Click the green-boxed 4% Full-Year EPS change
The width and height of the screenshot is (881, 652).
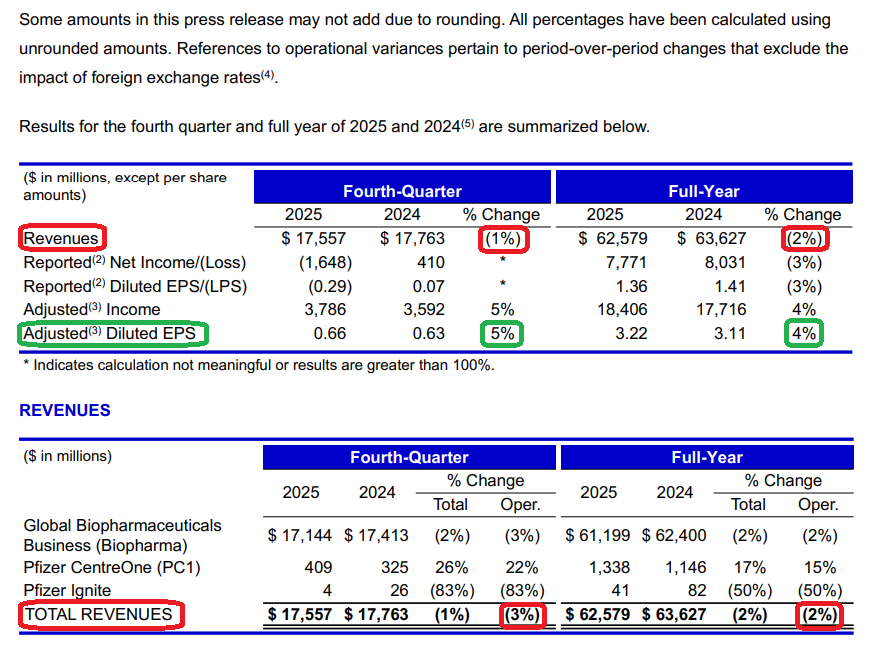804,334
